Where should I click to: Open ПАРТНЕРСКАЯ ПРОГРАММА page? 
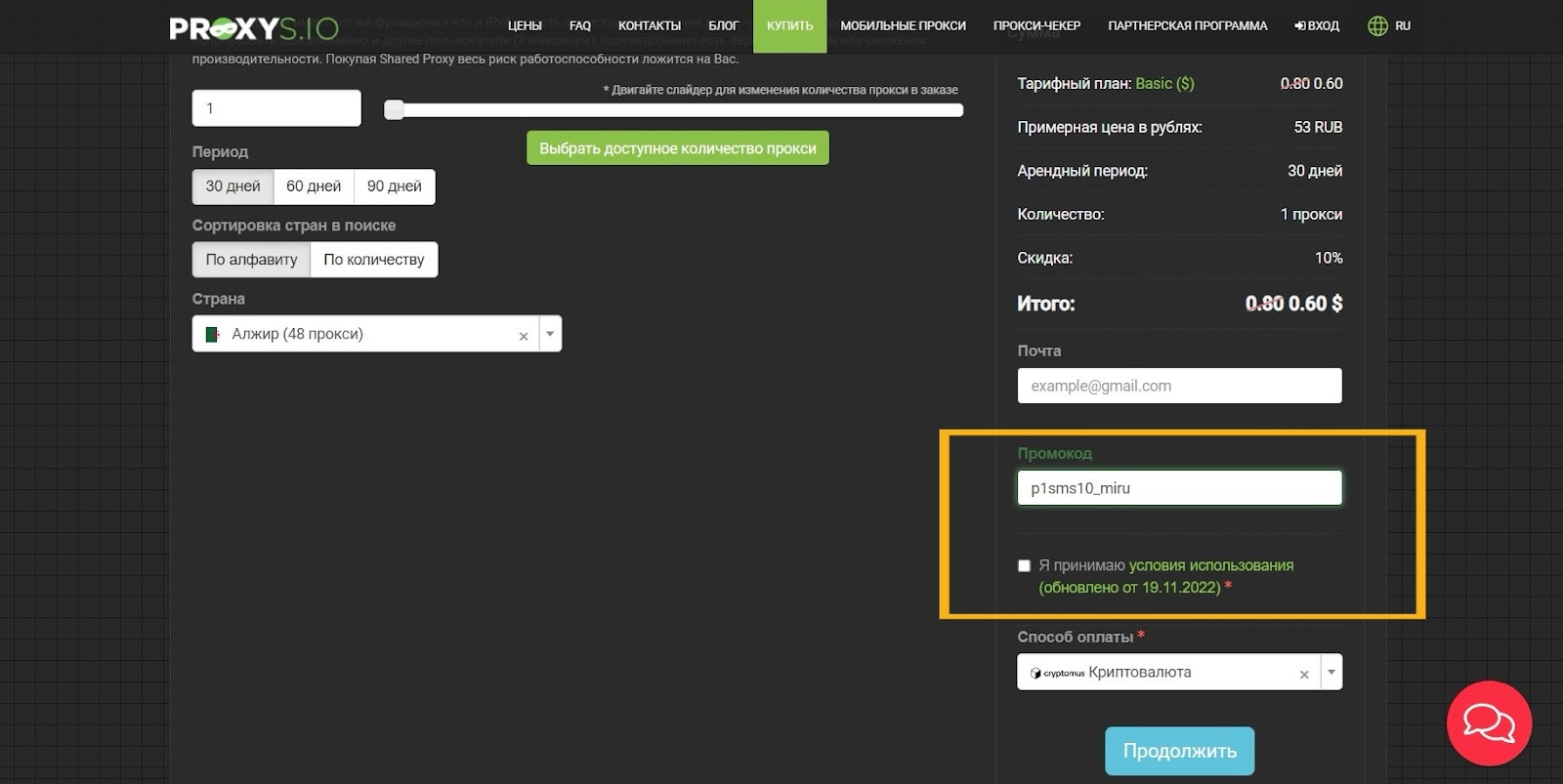[1188, 26]
